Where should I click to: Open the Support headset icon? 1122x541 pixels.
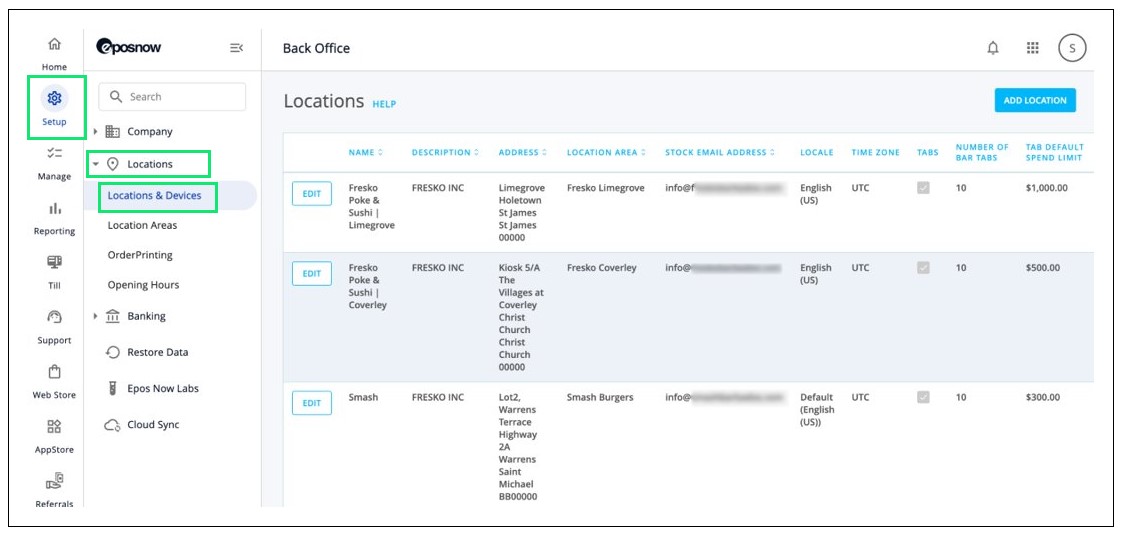coord(54,317)
